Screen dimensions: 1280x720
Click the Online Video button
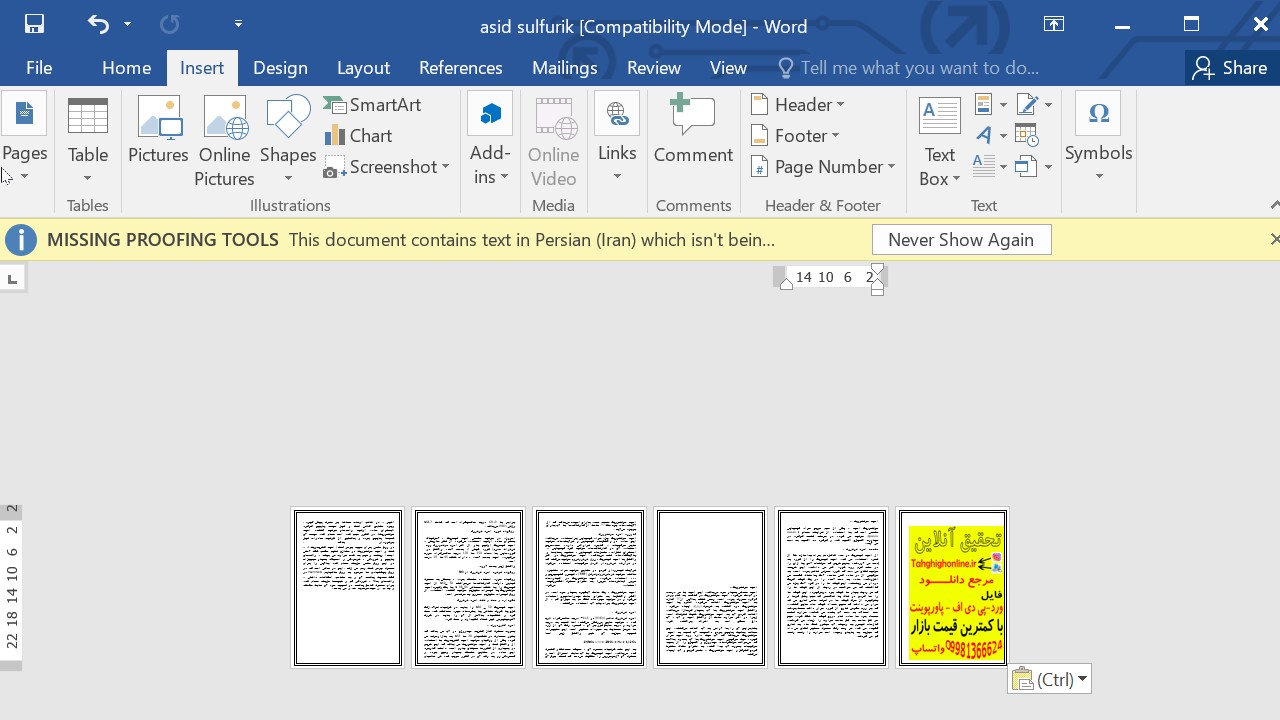tap(553, 140)
